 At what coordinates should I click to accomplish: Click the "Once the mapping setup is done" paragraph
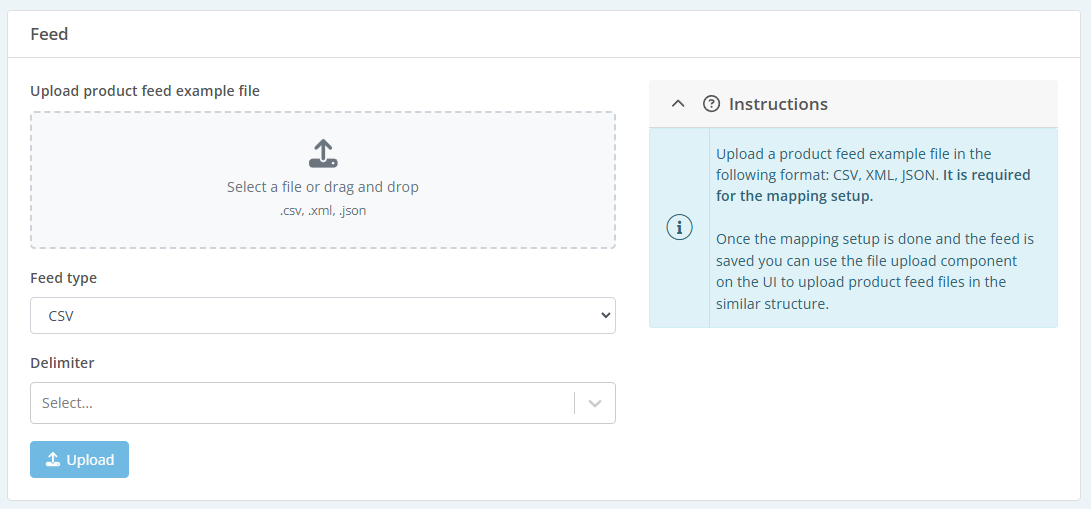click(875, 272)
